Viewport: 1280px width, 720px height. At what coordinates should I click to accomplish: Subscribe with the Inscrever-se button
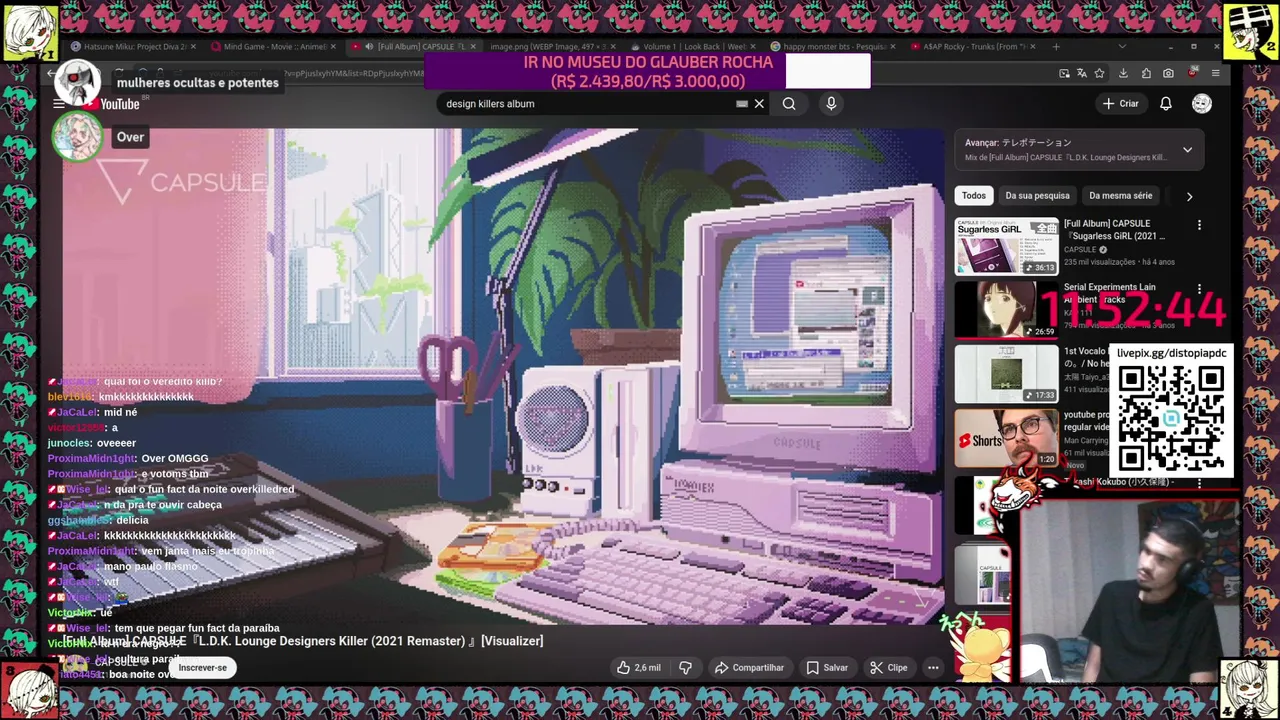click(x=203, y=668)
